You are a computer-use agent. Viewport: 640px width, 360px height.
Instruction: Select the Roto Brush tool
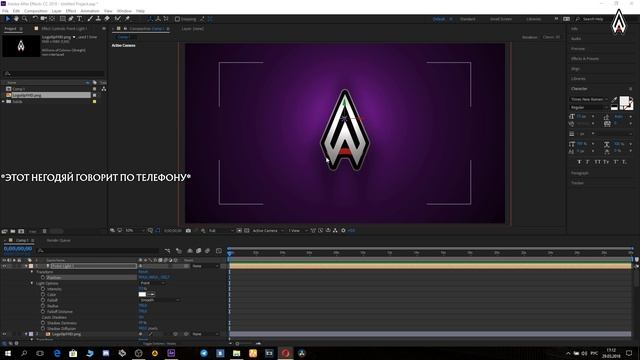point(118,19)
